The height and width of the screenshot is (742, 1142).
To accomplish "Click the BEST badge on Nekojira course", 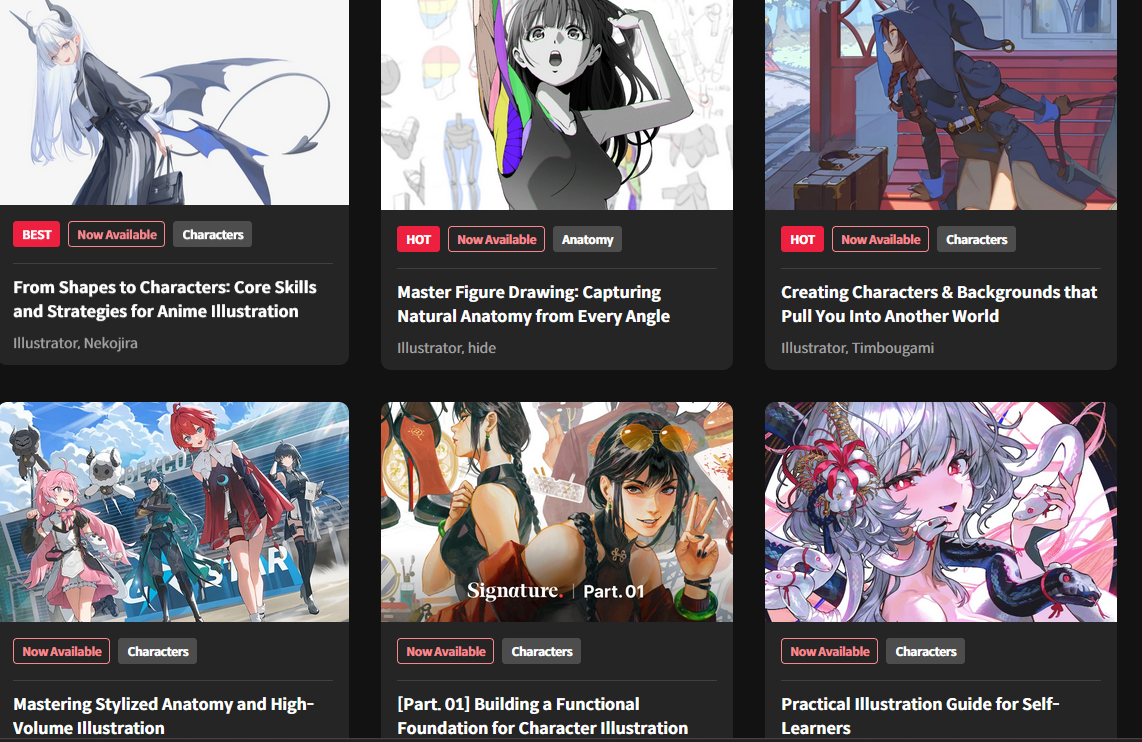I will coord(36,234).
